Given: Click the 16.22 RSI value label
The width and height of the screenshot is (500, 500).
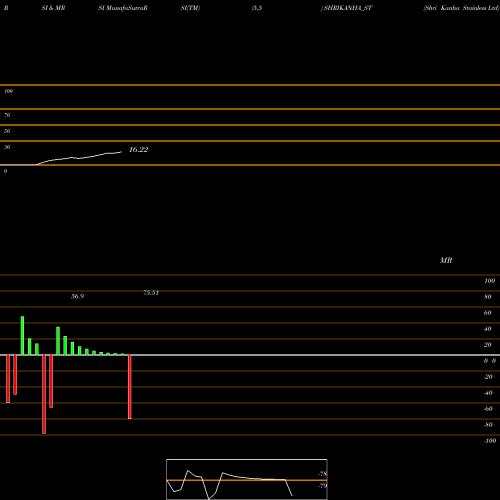Looking at the screenshot, I should click(138, 150).
